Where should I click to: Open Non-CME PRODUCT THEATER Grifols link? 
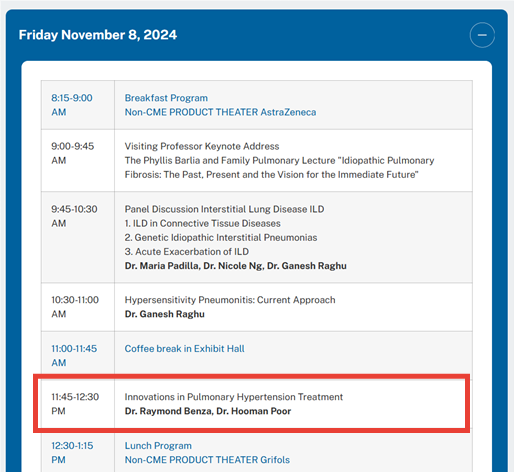[x=207, y=460]
